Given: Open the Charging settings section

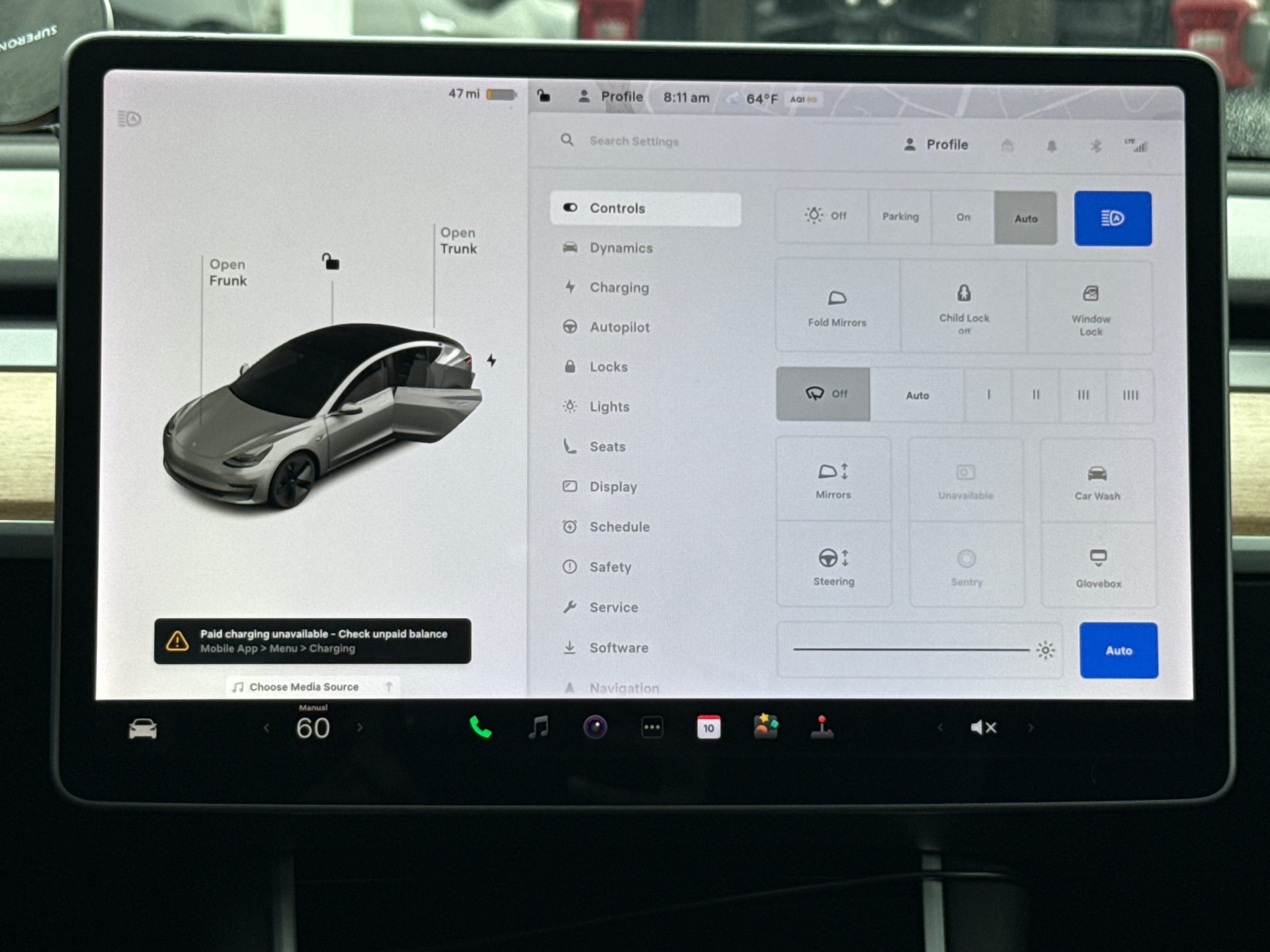Looking at the screenshot, I should 619,287.
